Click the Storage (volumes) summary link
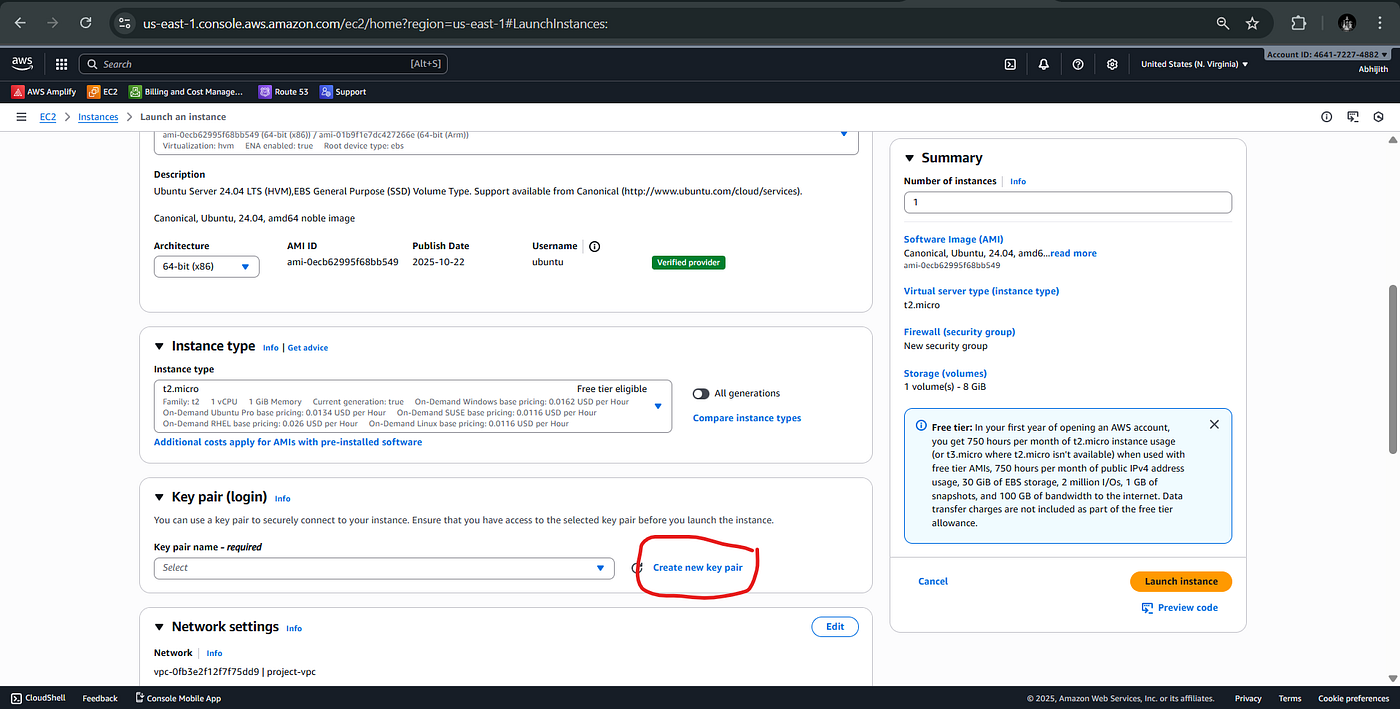This screenshot has width=1400, height=709. click(945, 373)
